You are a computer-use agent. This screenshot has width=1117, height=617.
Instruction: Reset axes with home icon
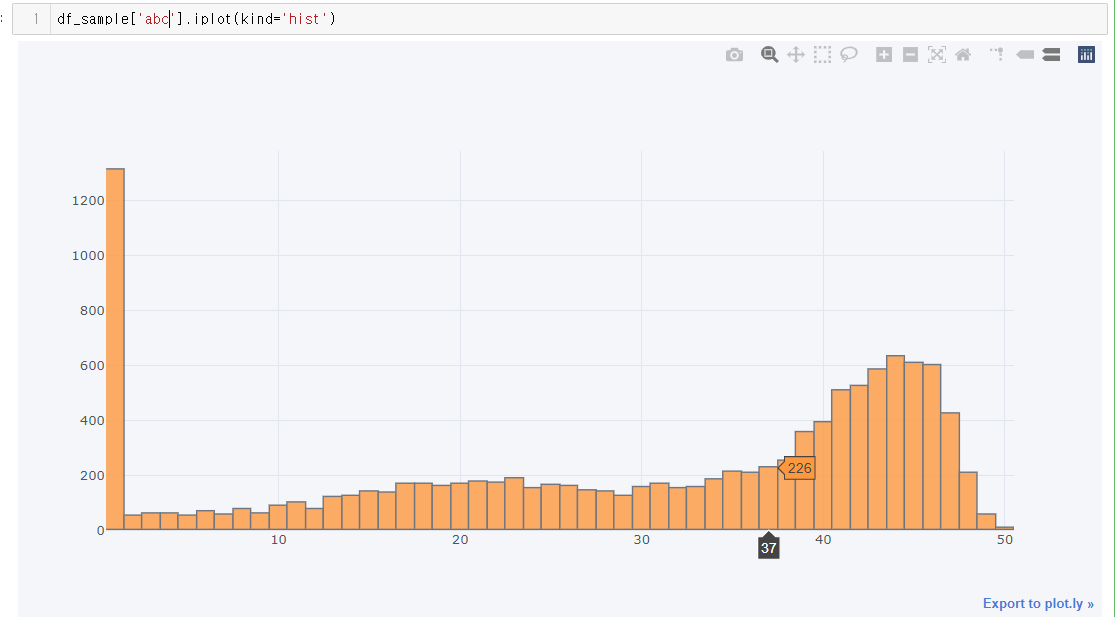tap(963, 55)
